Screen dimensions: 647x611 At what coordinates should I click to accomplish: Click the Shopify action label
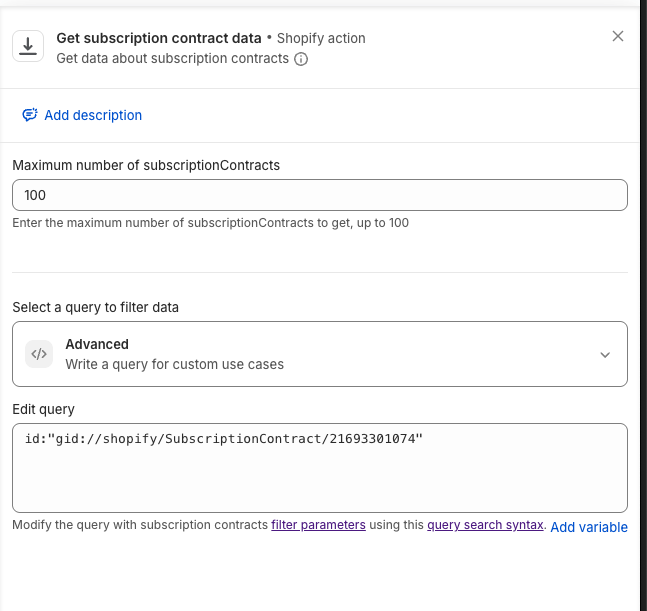321,38
